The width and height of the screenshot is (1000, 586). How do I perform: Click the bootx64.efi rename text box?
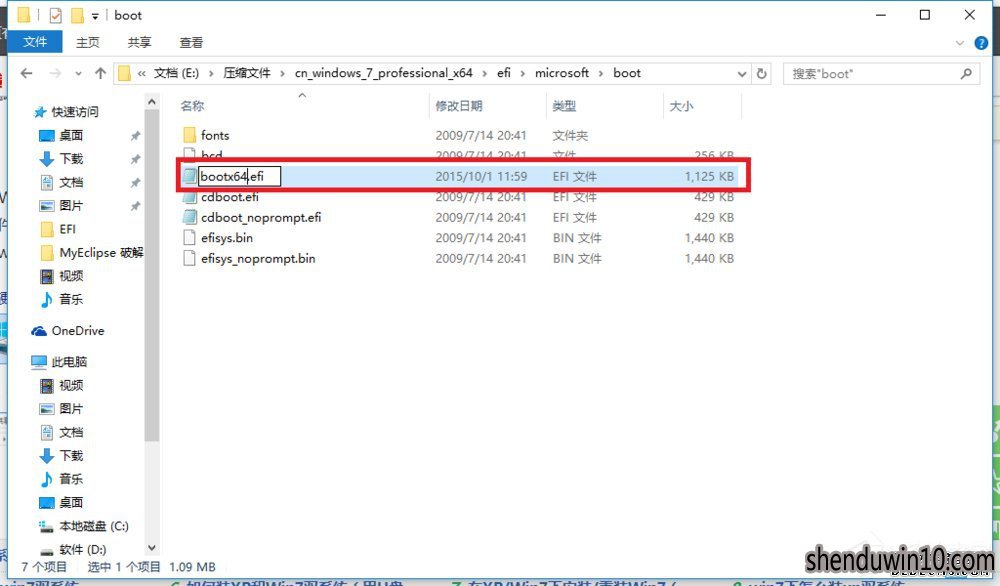pyautogui.click(x=239, y=177)
